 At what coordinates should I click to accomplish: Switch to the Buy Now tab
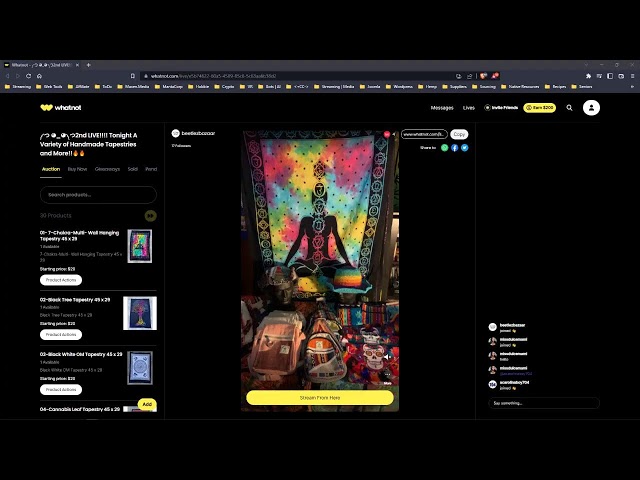pos(78,169)
